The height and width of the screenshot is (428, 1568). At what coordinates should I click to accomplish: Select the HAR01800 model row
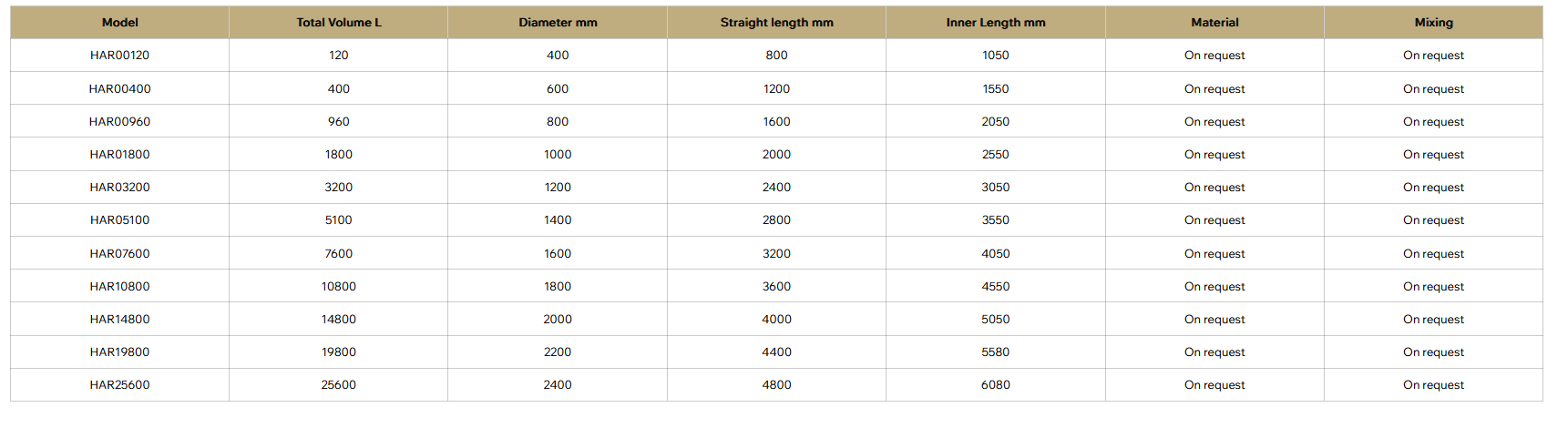tap(119, 155)
